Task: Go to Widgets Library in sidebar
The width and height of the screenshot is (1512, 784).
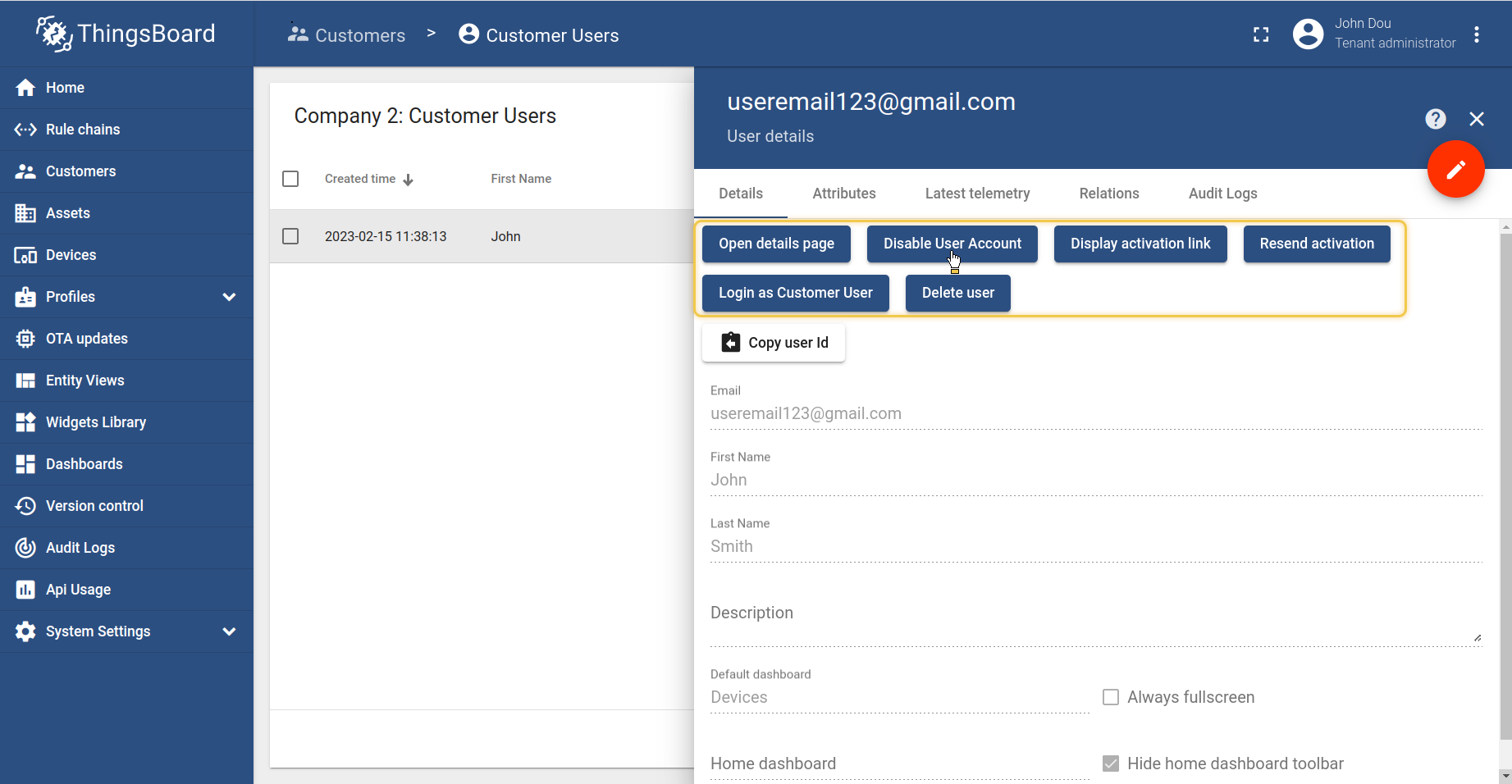Action: tap(95, 422)
